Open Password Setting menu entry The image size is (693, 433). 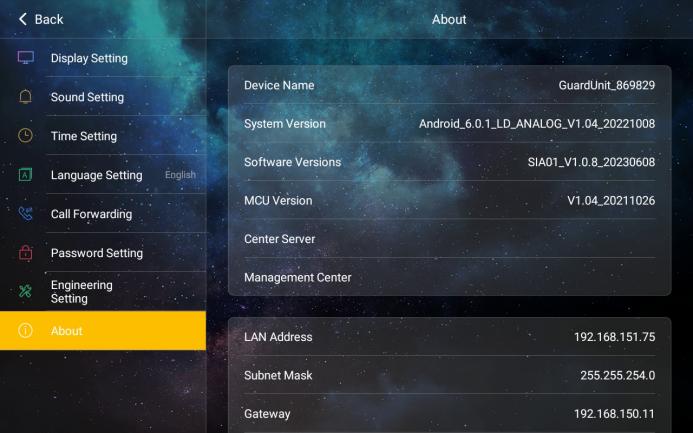tap(103, 253)
